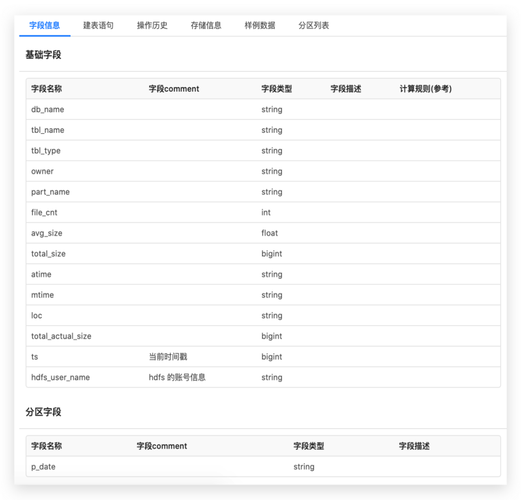The image size is (521, 500).
Task: Click the string type in db_name row
Action: pyautogui.click(x=272, y=109)
